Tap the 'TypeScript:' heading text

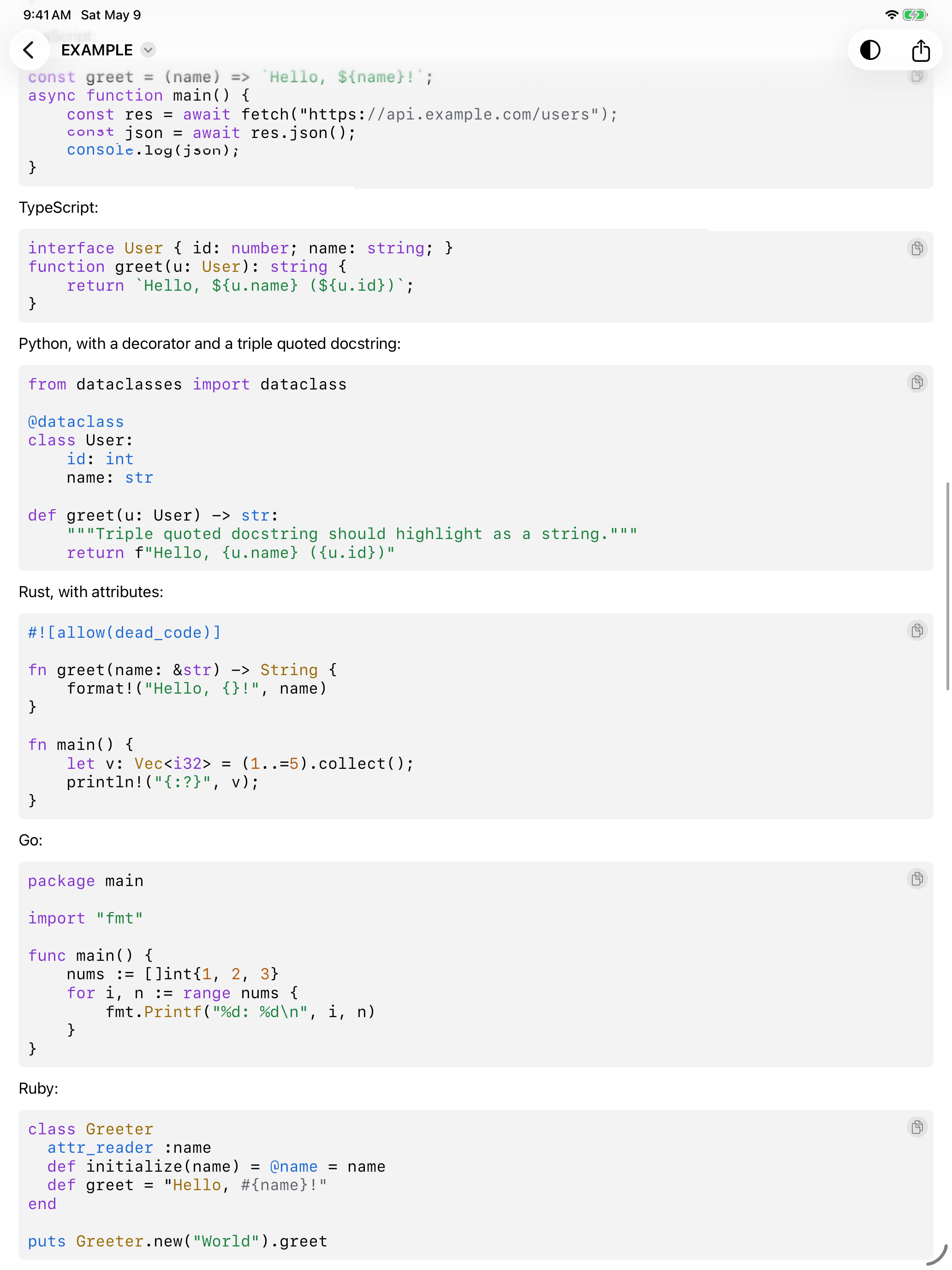[x=59, y=208]
